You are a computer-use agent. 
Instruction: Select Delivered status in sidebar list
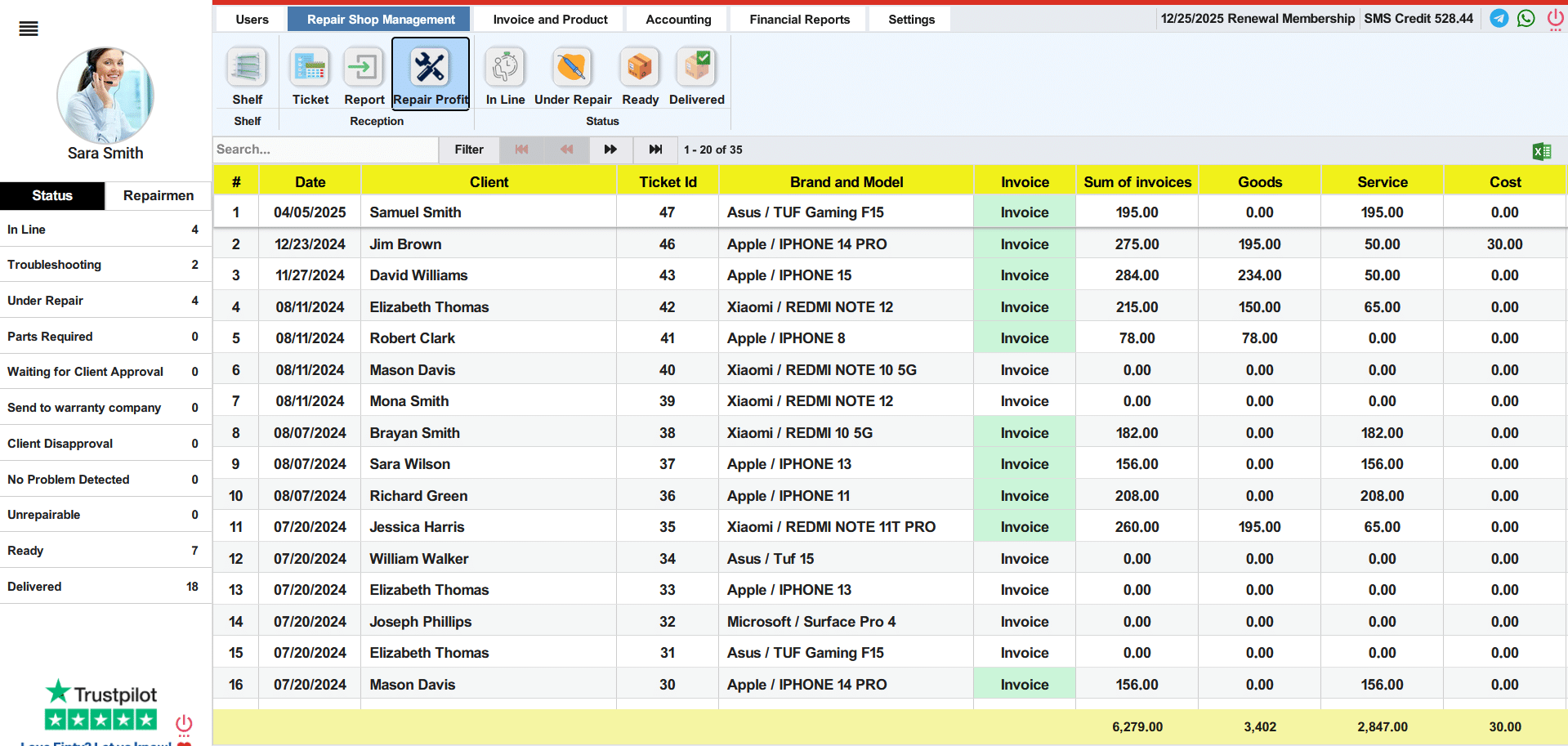105,587
